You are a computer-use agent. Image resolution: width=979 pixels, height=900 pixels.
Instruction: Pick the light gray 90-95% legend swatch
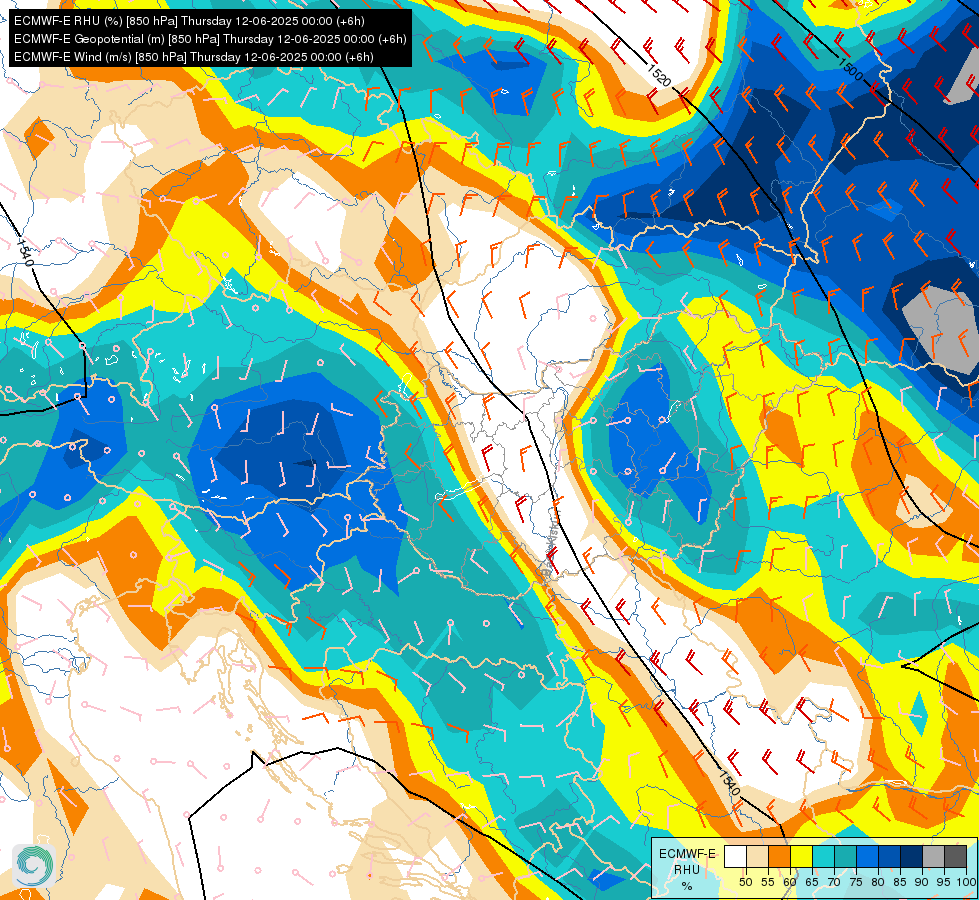tap(933, 856)
